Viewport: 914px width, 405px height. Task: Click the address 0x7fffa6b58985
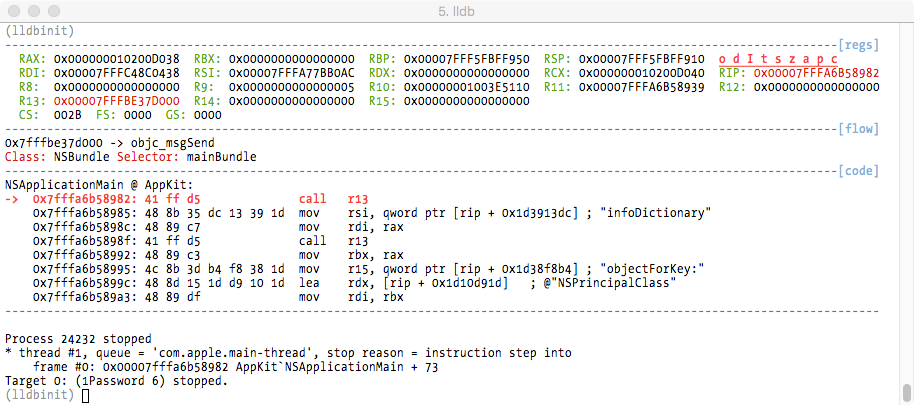click(x=82, y=213)
